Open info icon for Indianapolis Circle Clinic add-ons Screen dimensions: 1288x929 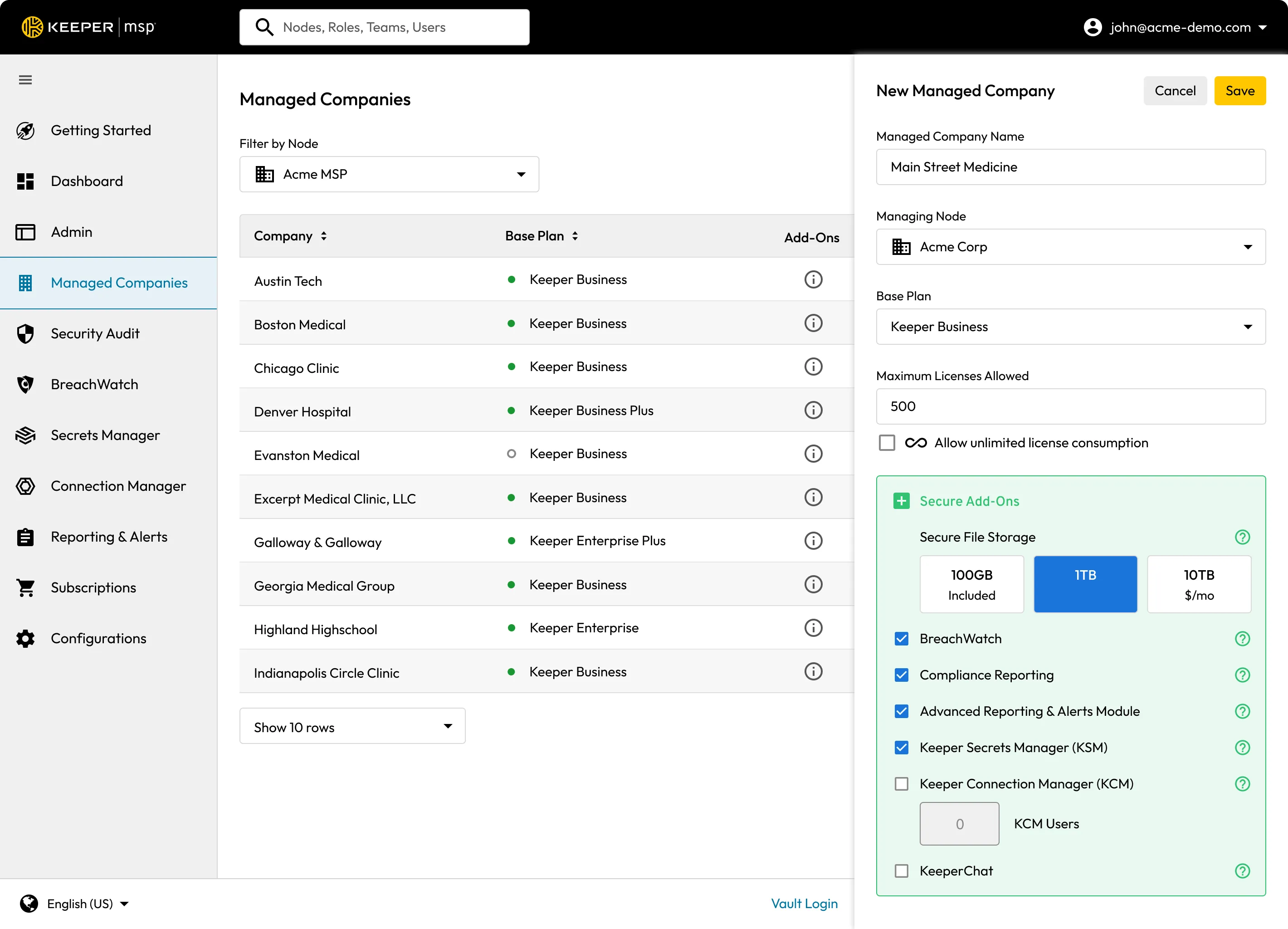tap(813, 672)
